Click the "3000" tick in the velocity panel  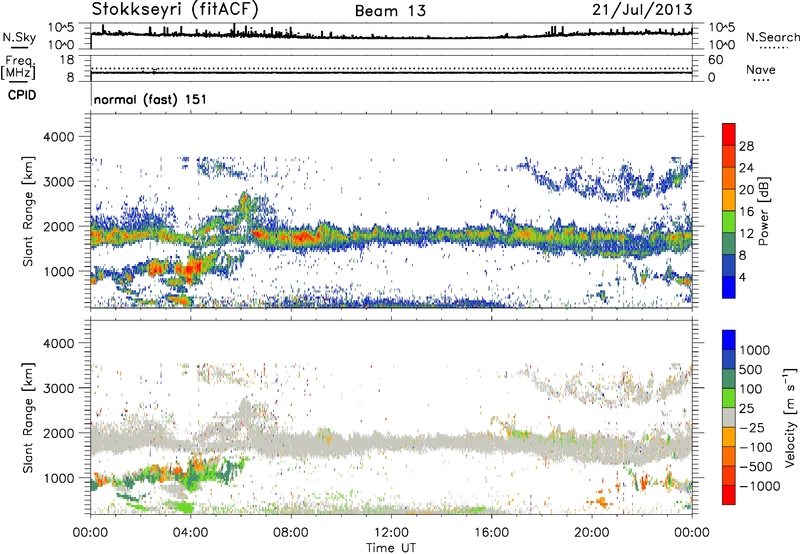(x=58, y=388)
